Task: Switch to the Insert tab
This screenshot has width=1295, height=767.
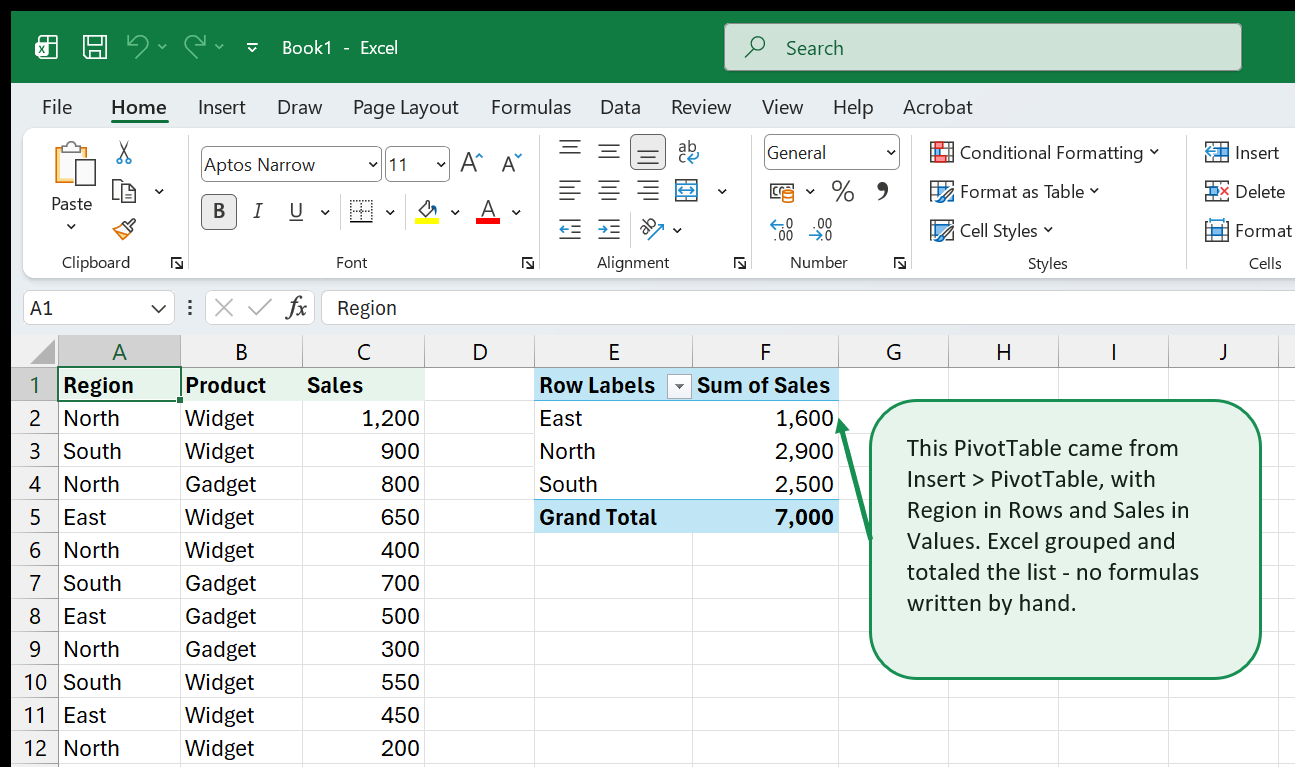Action: click(222, 107)
